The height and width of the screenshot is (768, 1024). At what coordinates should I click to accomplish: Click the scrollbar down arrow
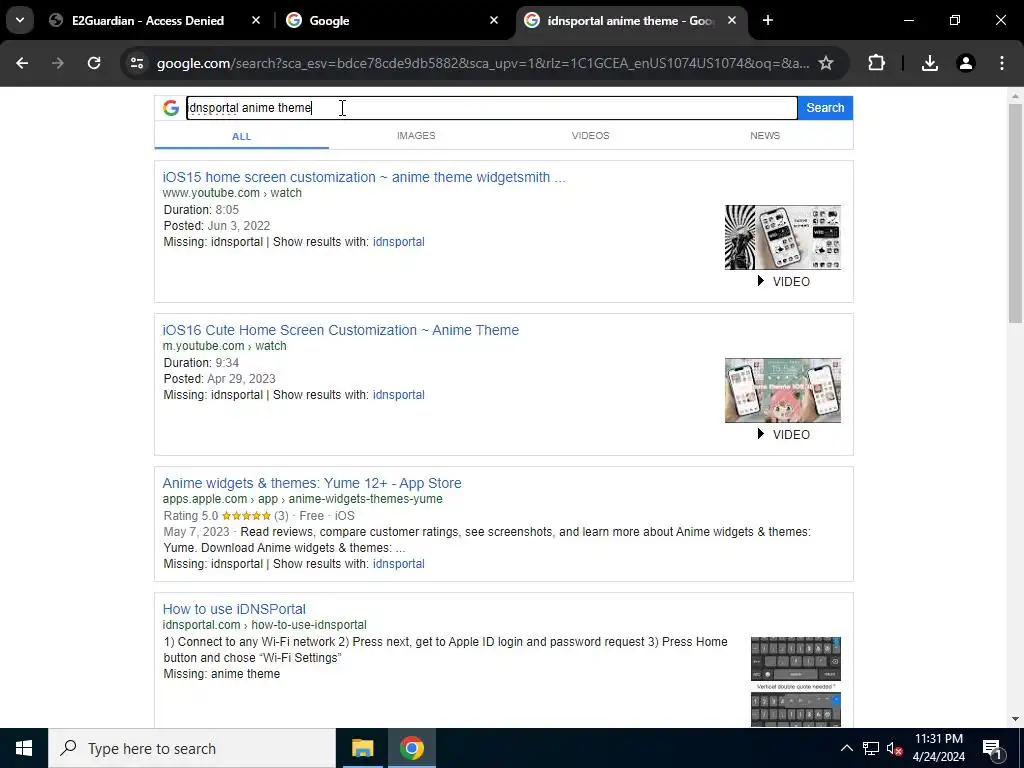(x=1016, y=719)
